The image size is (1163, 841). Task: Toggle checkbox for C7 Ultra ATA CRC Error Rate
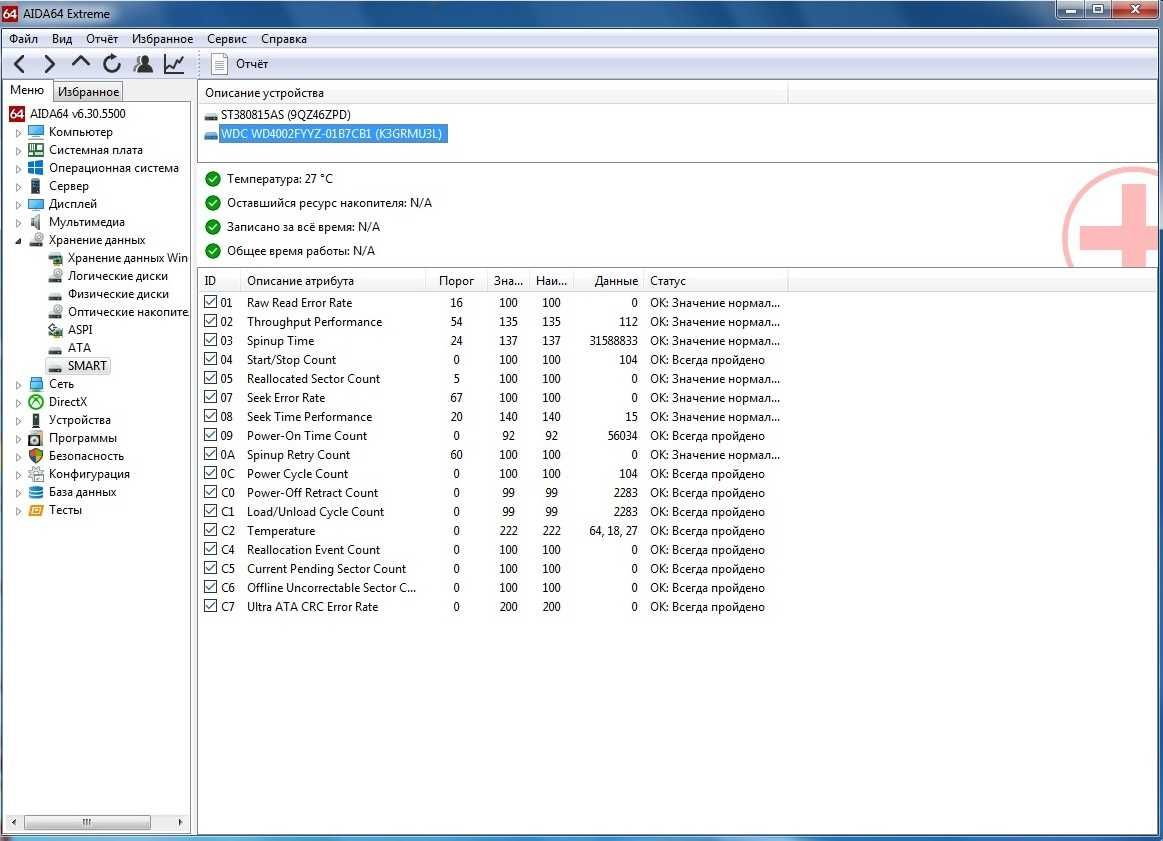tap(211, 606)
